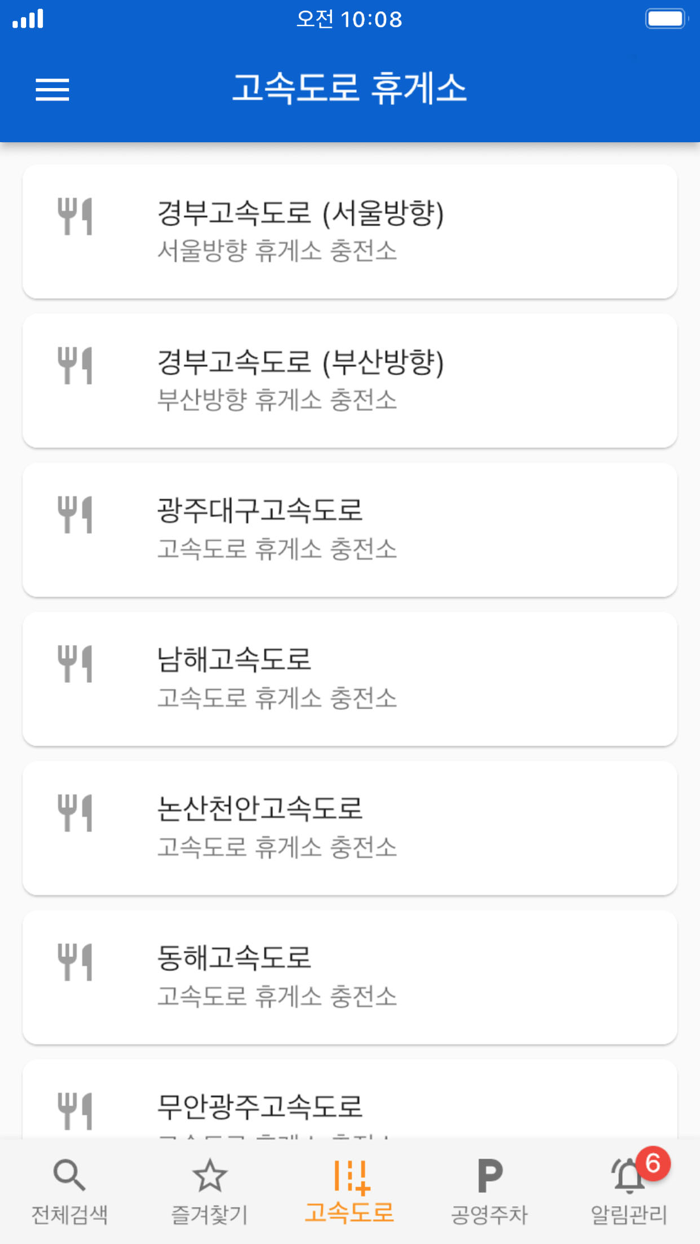The width and height of the screenshot is (700, 1244).
Task: Open the hamburger menu in the header
Action: [52, 91]
